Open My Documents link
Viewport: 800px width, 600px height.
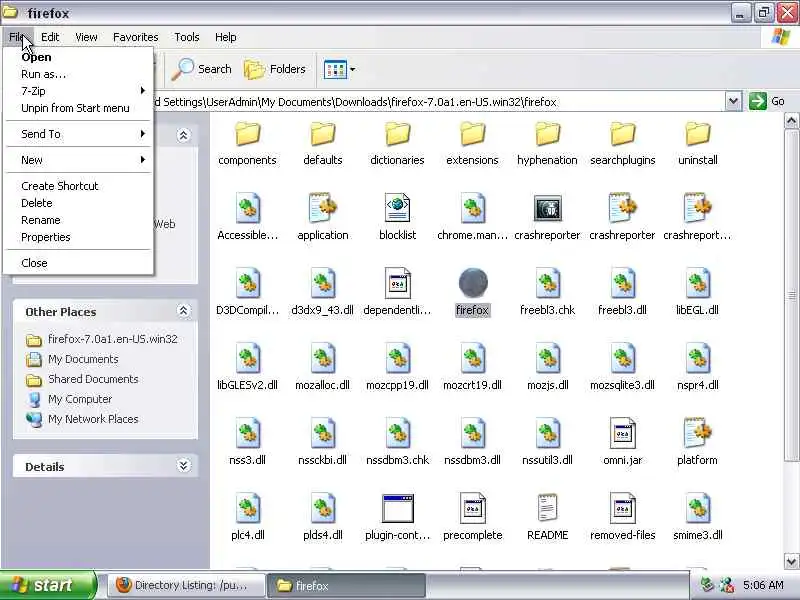(x=83, y=359)
